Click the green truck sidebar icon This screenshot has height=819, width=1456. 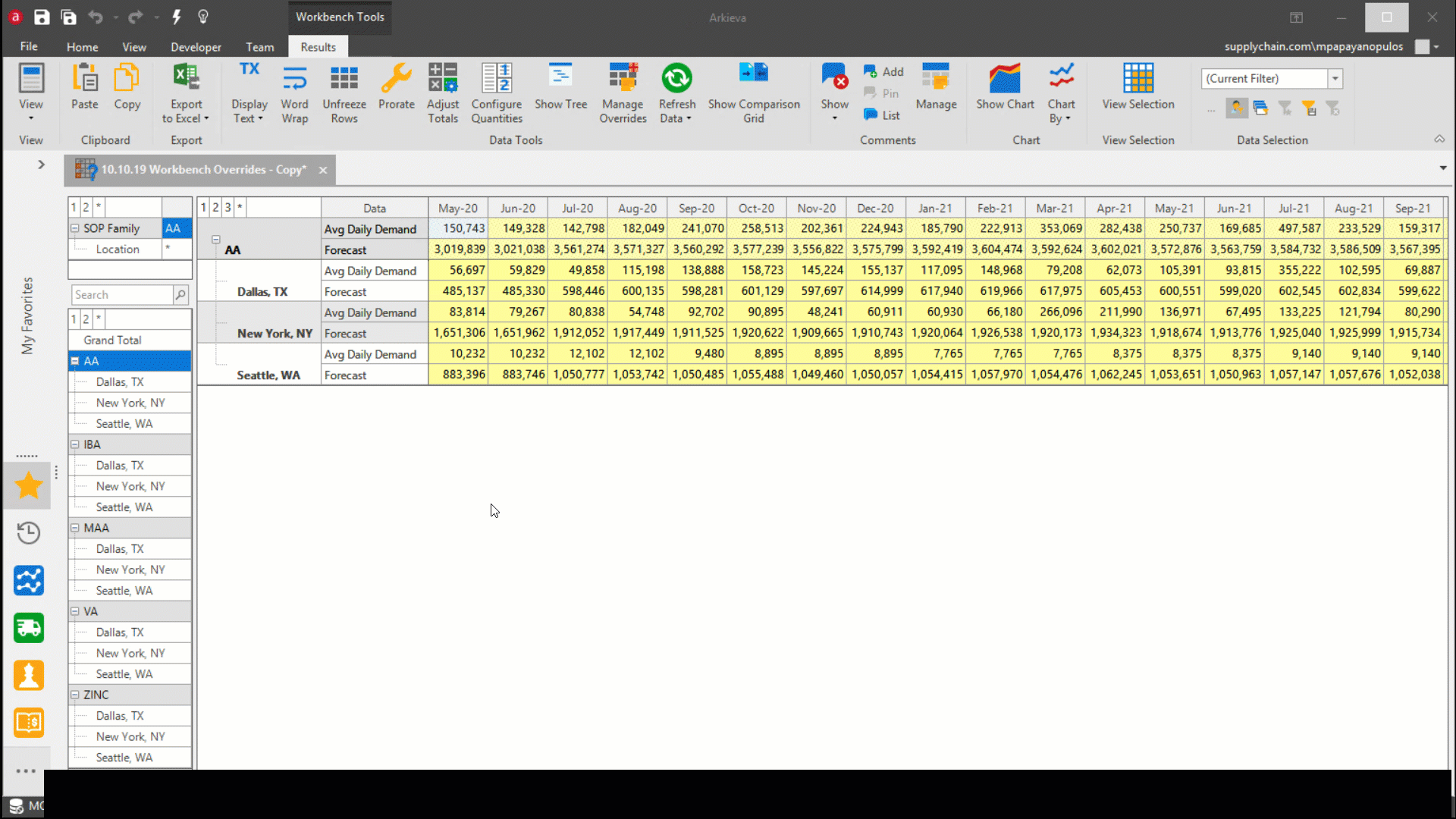coord(29,628)
